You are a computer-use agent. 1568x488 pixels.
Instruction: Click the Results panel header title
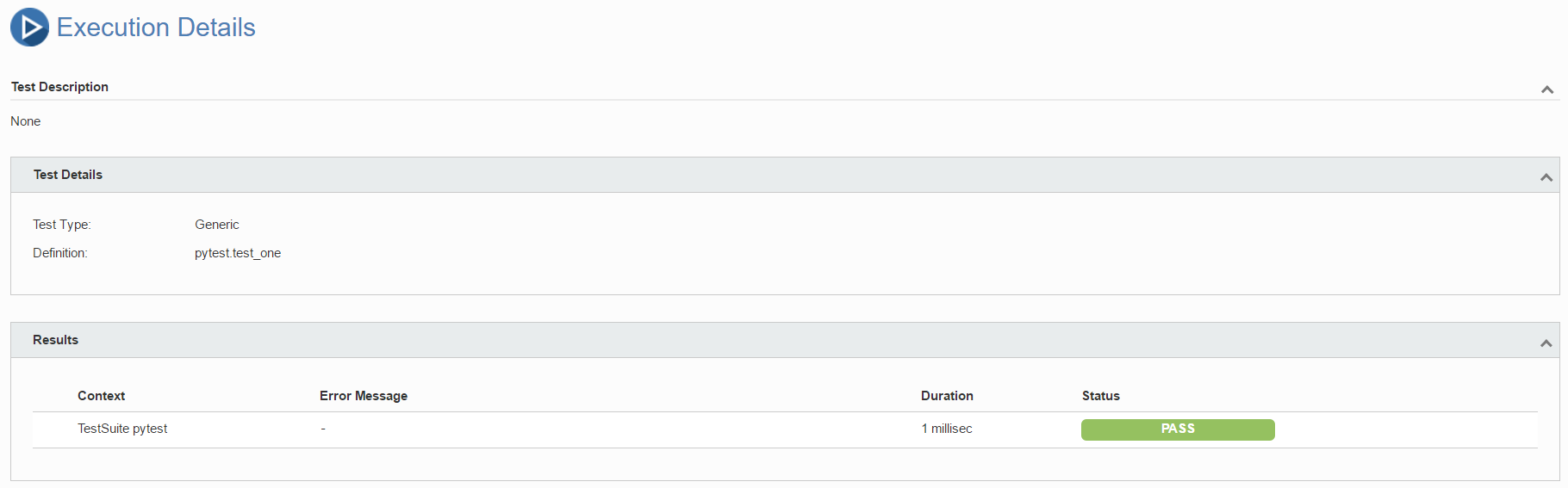pyautogui.click(x=55, y=340)
